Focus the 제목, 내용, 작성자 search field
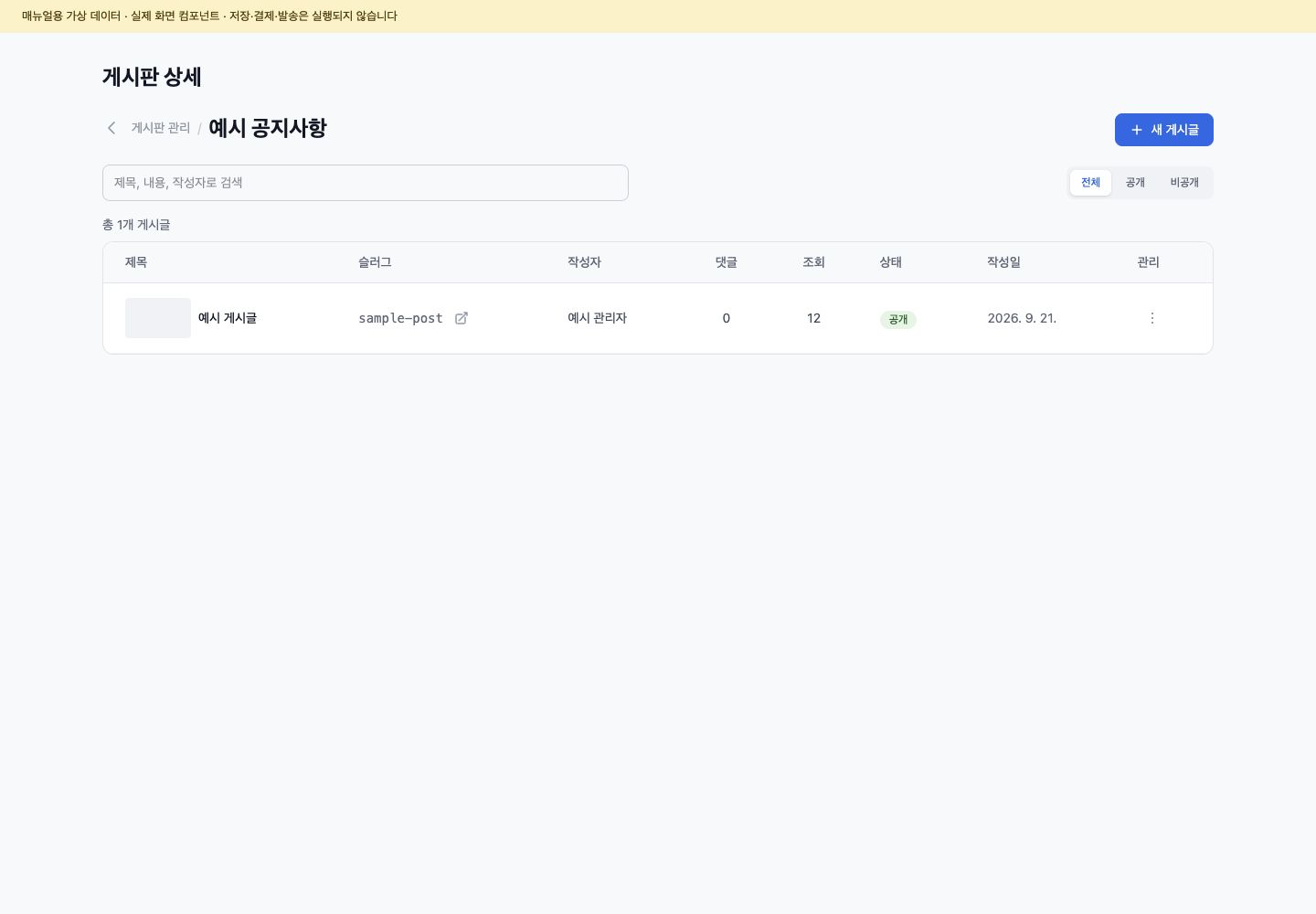The image size is (1316, 914). tap(366, 183)
